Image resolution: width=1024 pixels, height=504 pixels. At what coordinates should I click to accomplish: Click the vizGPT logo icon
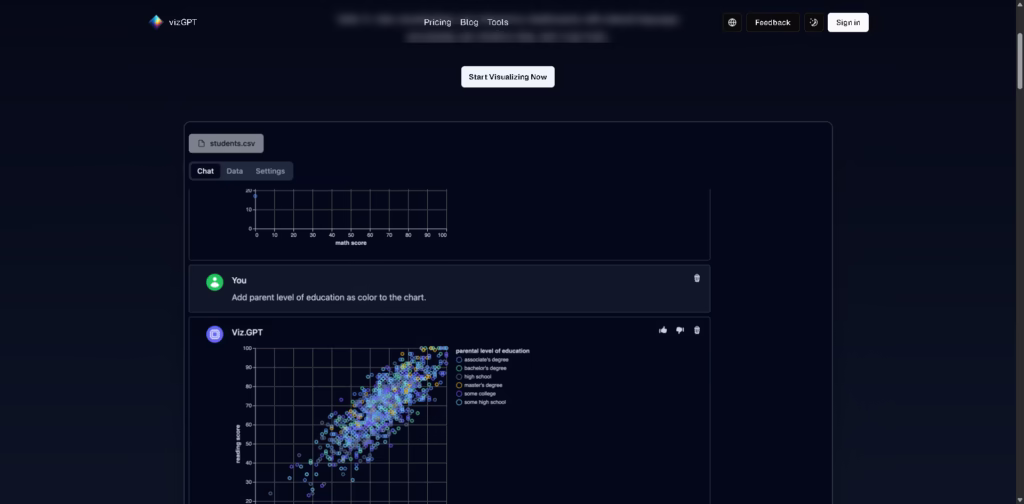click(x=155, y=22)
